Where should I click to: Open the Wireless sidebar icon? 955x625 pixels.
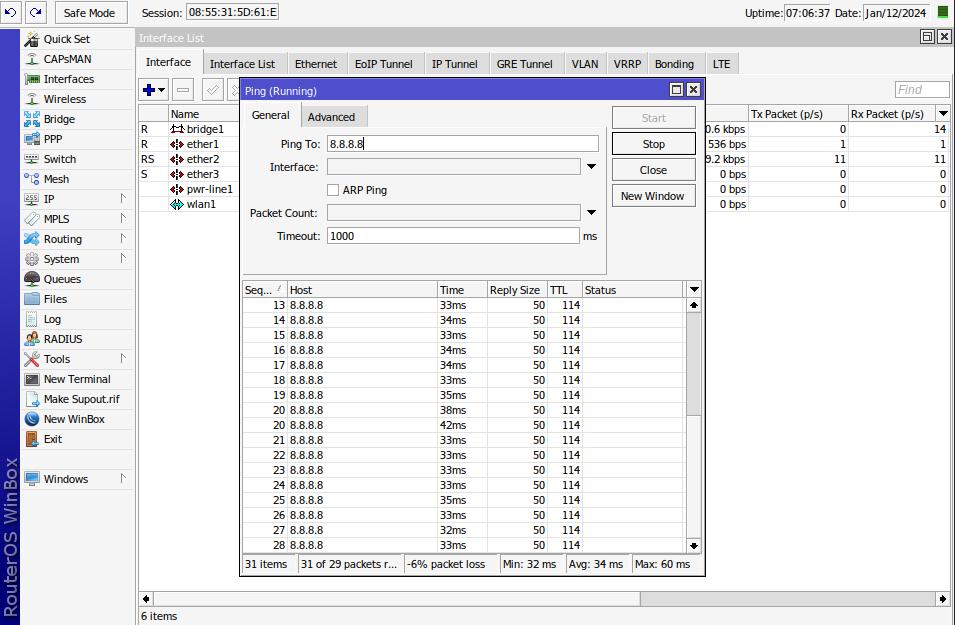coord(32,99)
